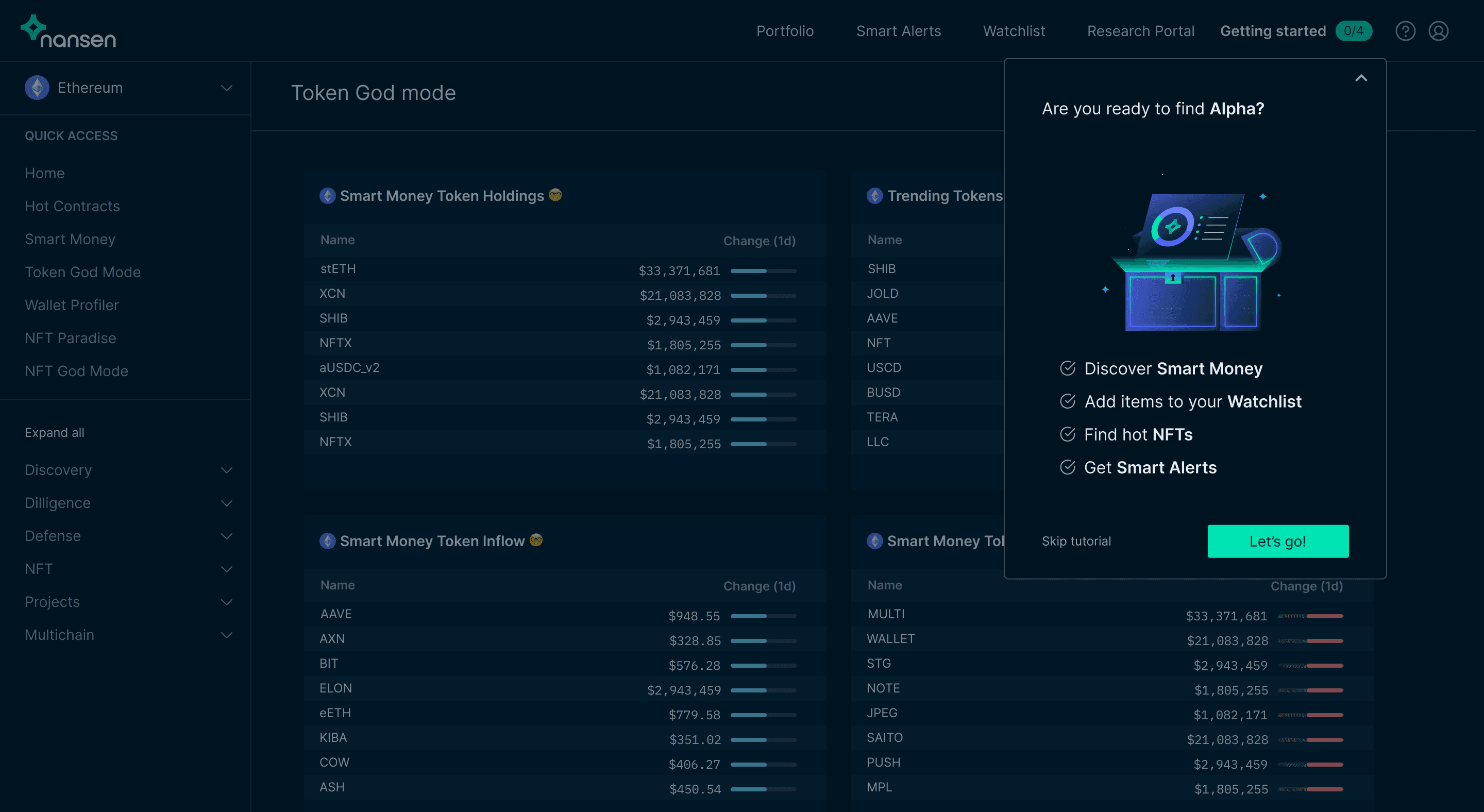
Task: Select the aUSDC_v2 row in Token Holdings
Action: tap(565, 368)
